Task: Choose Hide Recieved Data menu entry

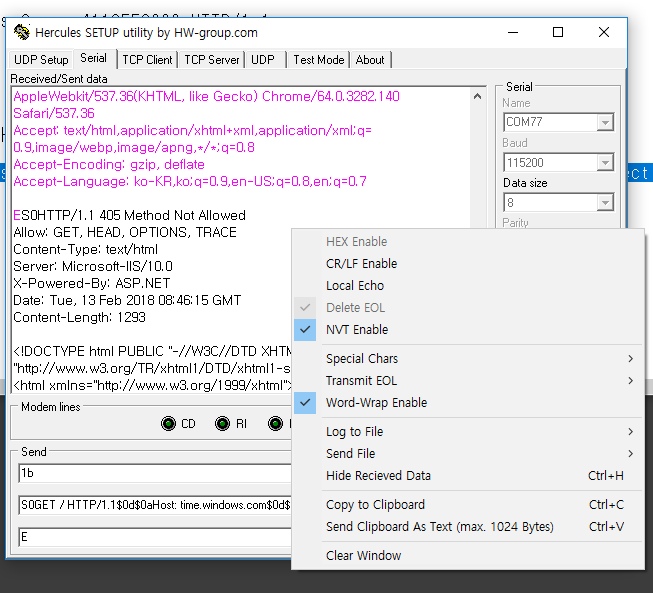Action: [x=468, y=476]
